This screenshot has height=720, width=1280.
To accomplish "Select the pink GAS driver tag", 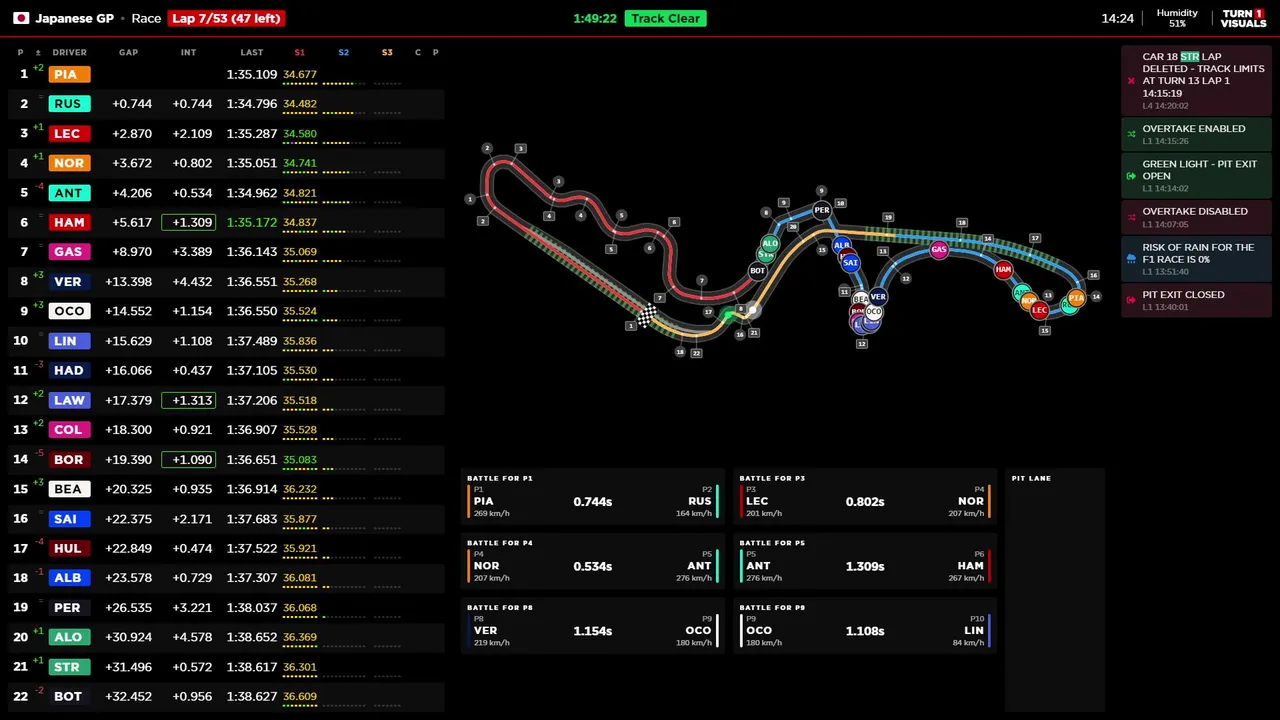I will [x=69, y=252].
